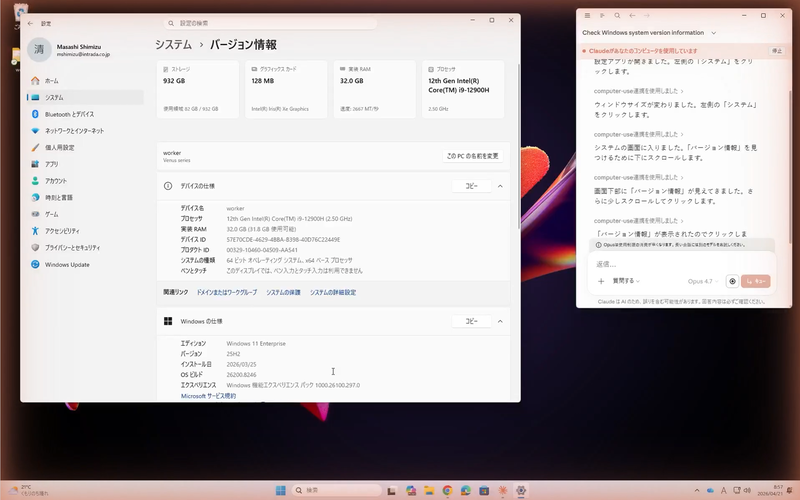This screenshot has width=800, height=500.
Task: Expand first computer-use step in chat
Action: click(x=638, y=91)
